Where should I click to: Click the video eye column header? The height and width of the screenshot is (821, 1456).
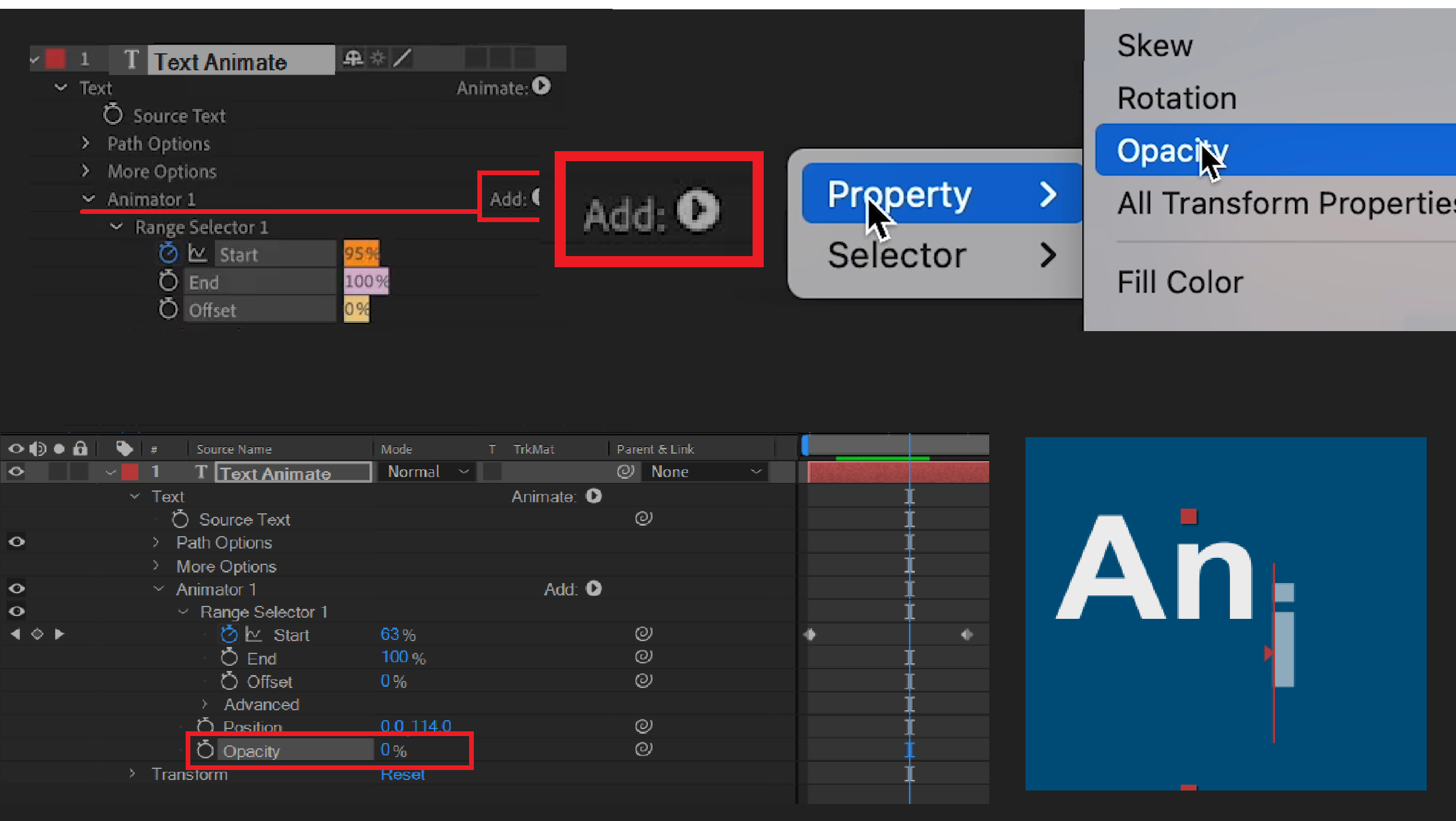[16, 449]
